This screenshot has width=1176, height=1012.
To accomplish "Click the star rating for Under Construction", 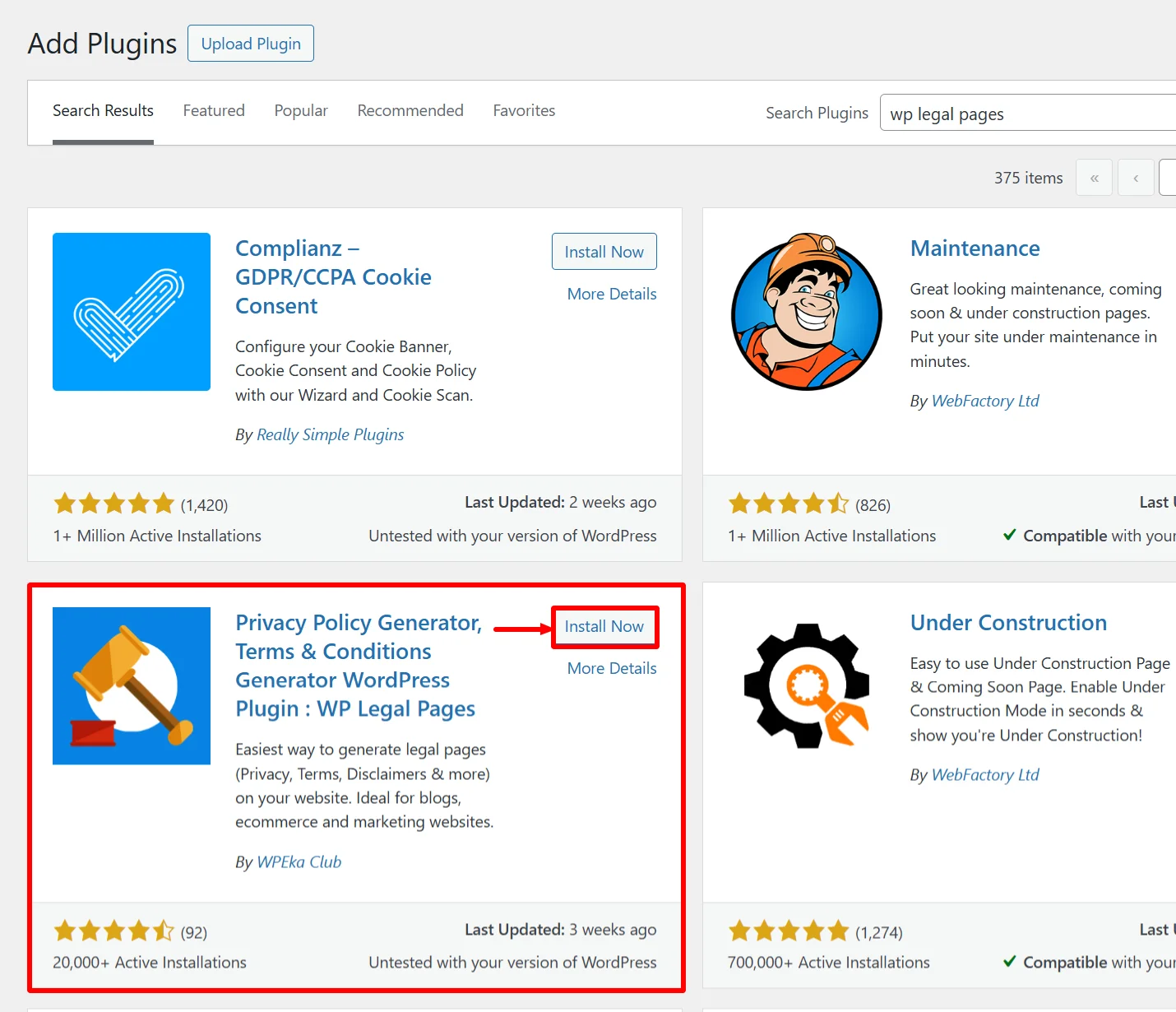I will point(788,931).
